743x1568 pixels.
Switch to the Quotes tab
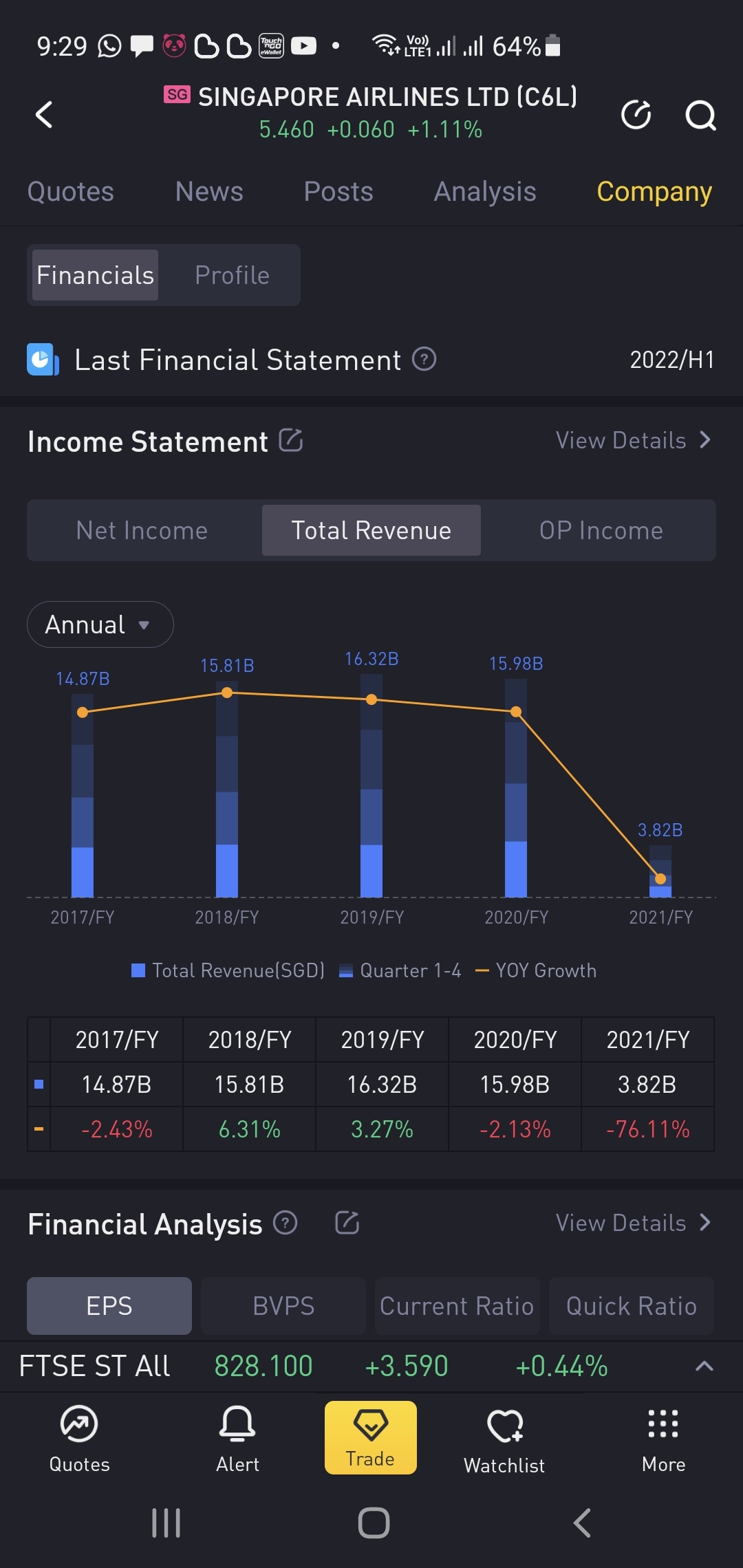coord(70,191)
